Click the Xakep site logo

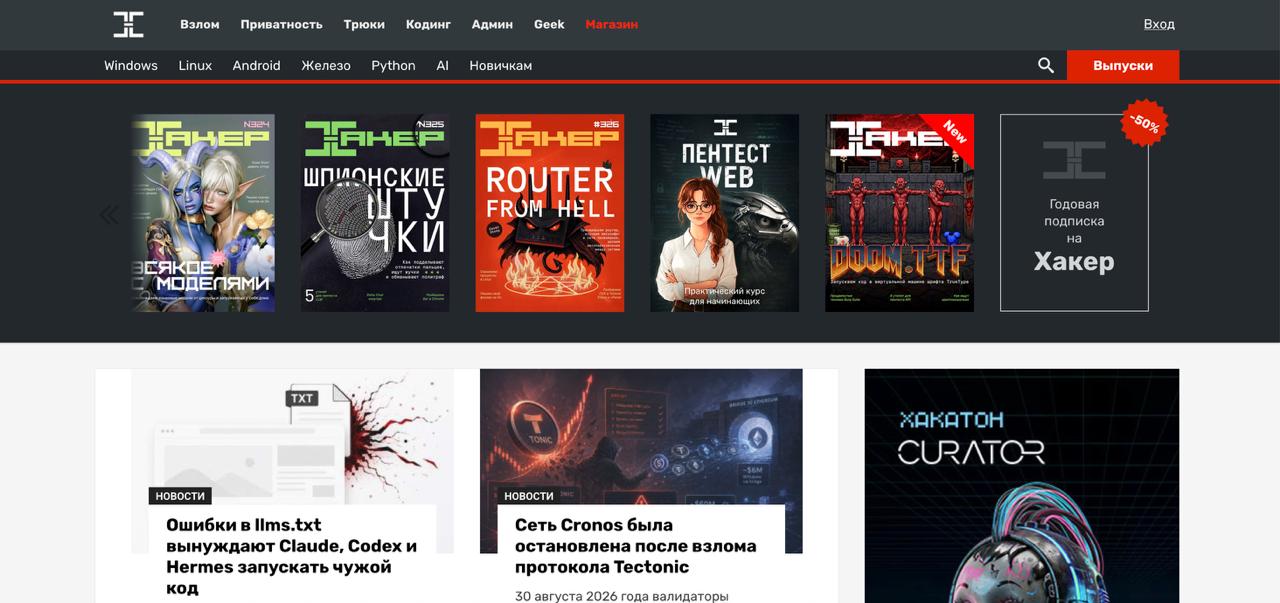click(x=128, y=24)
